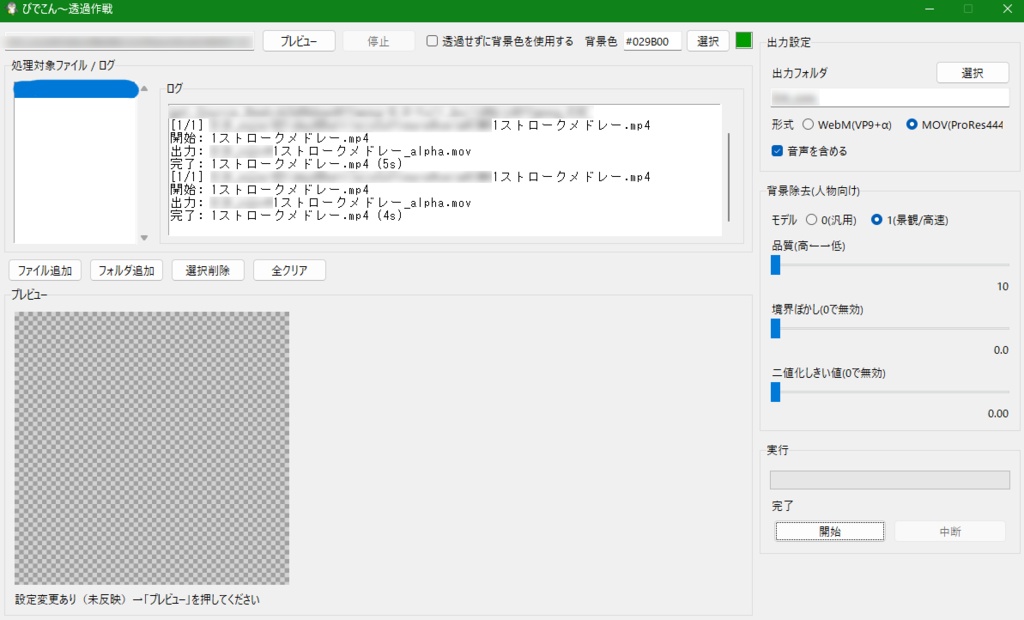Click 選択 button for 出力フォルダ

[972, 73]
